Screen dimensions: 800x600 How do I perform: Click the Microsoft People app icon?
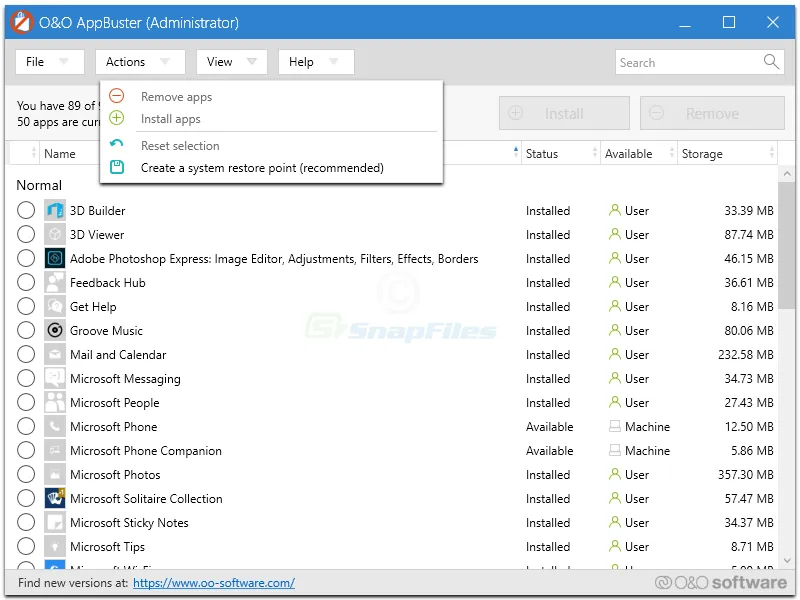coord(55,402)
